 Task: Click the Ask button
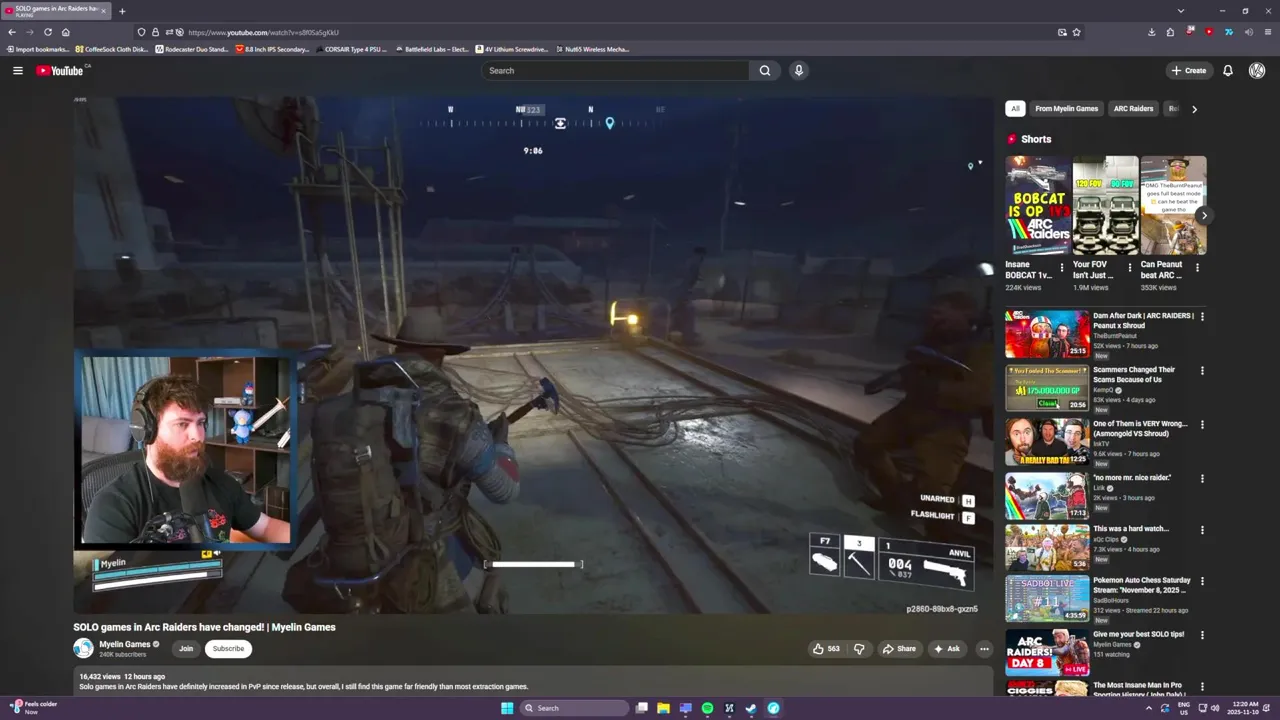(947, 648)
